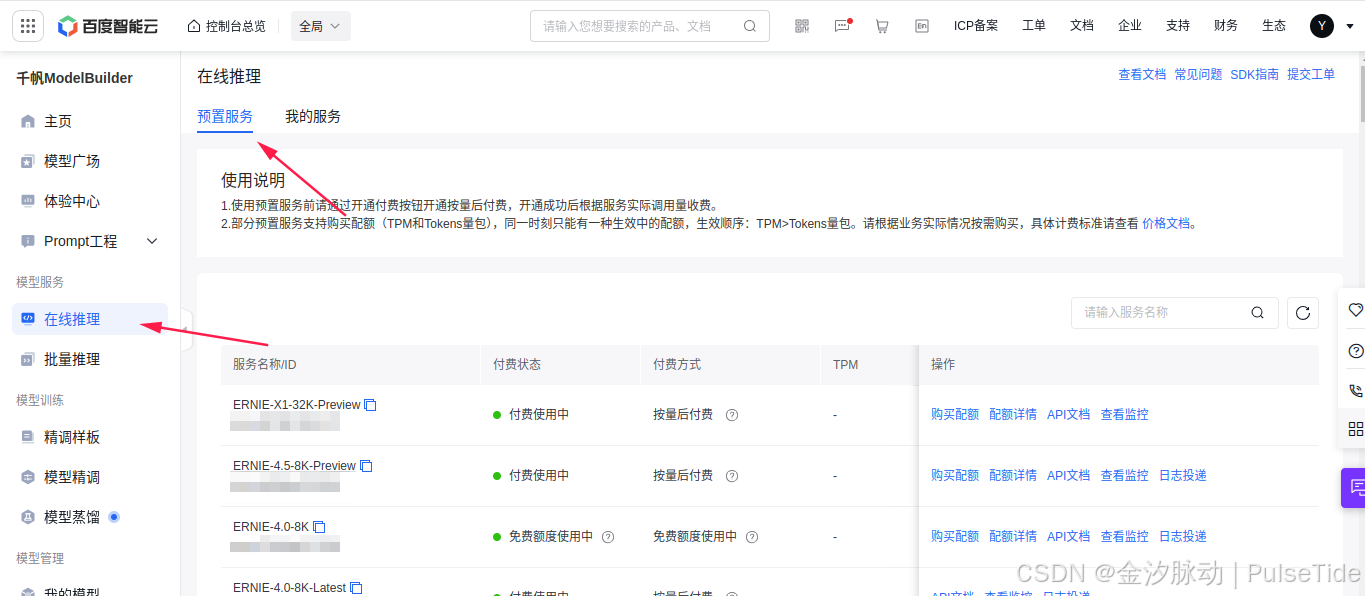Click the refresh button beside service search
1365x596 pixels.
coord(1303,313)
